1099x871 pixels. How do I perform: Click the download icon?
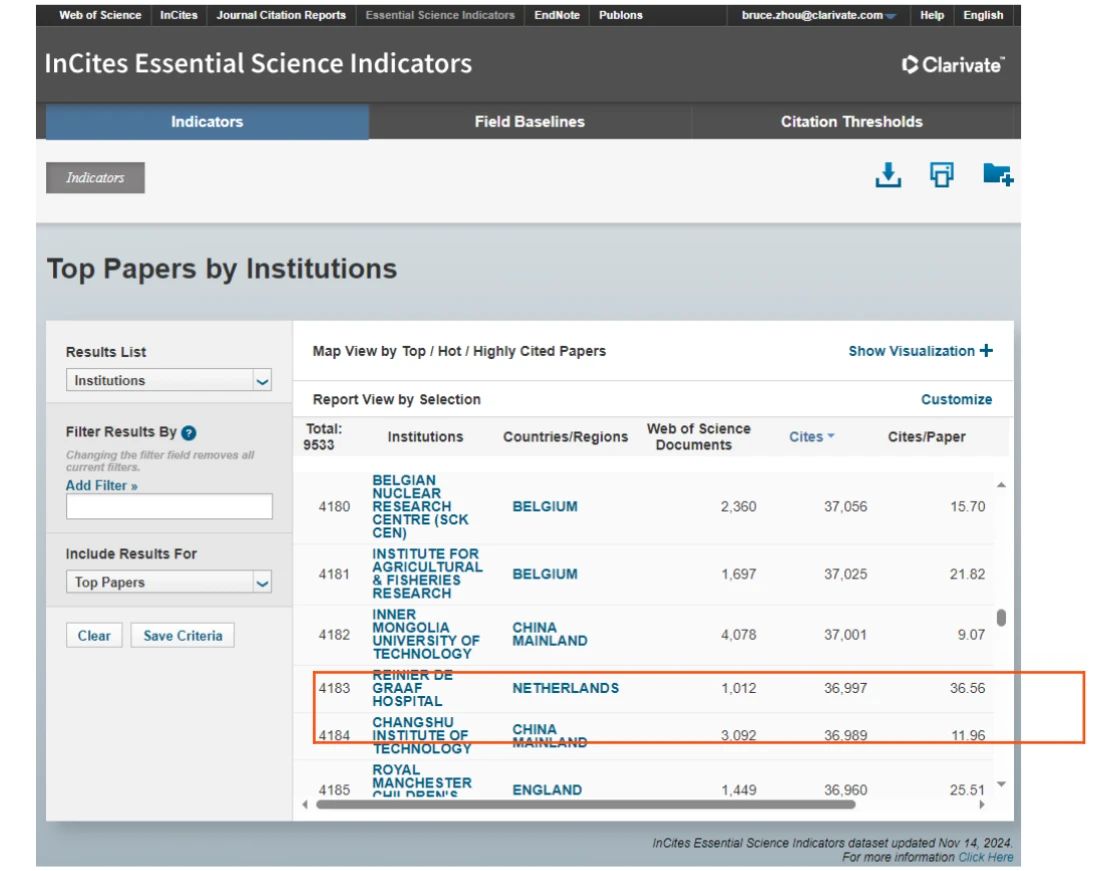(x=887, y=175)
